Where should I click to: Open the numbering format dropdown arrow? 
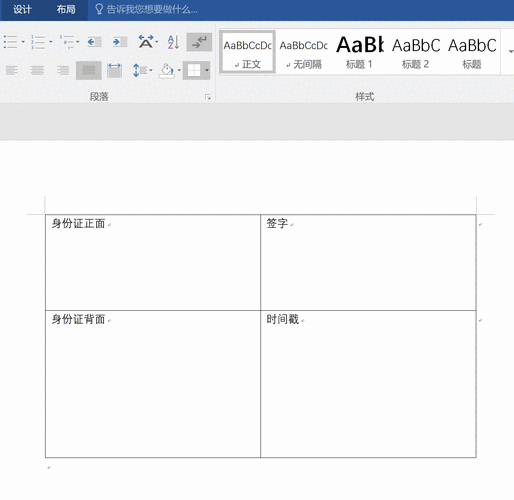[x=51, y=42]
